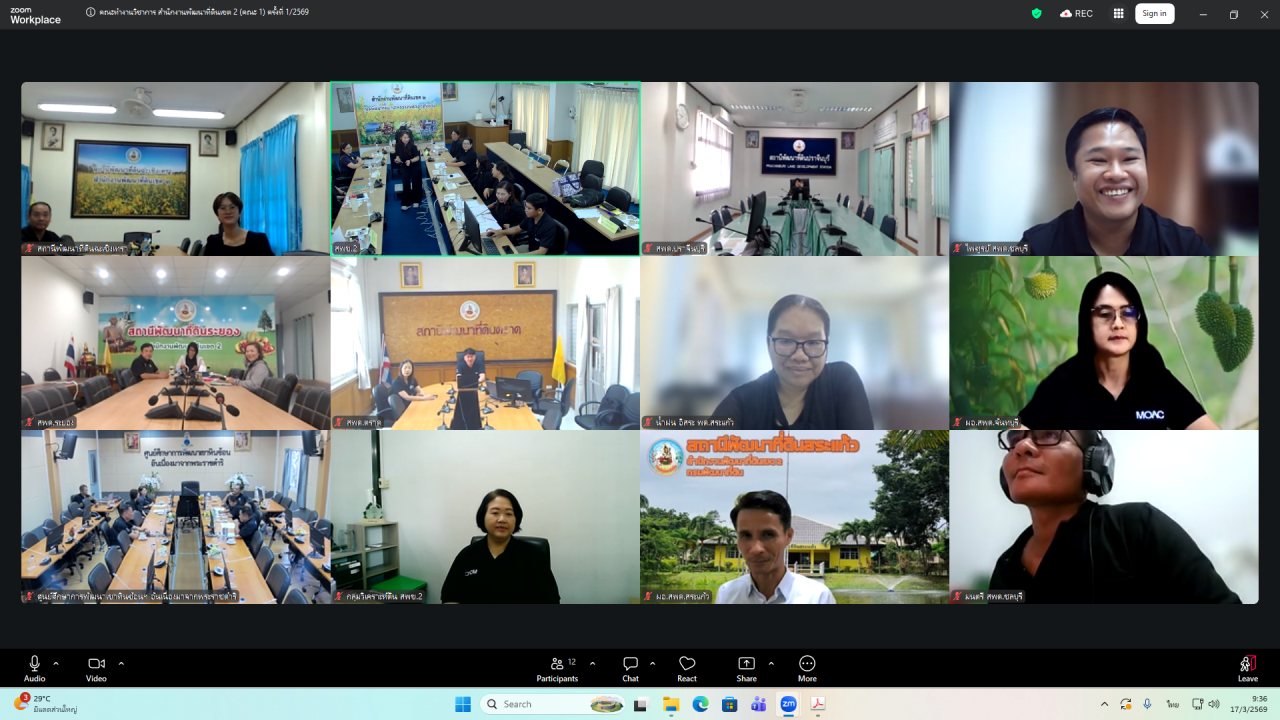Click the Sign in button

[1154, 13]
